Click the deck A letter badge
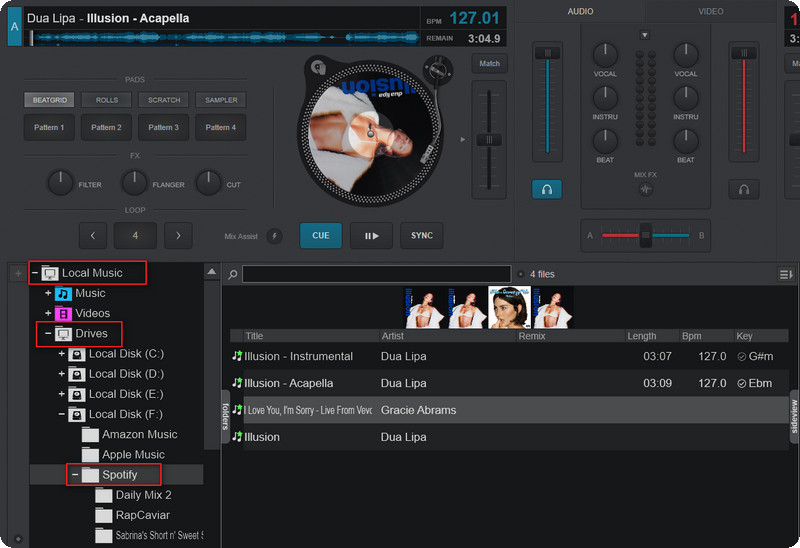The image size is (800, 548). tap(15, 27)
